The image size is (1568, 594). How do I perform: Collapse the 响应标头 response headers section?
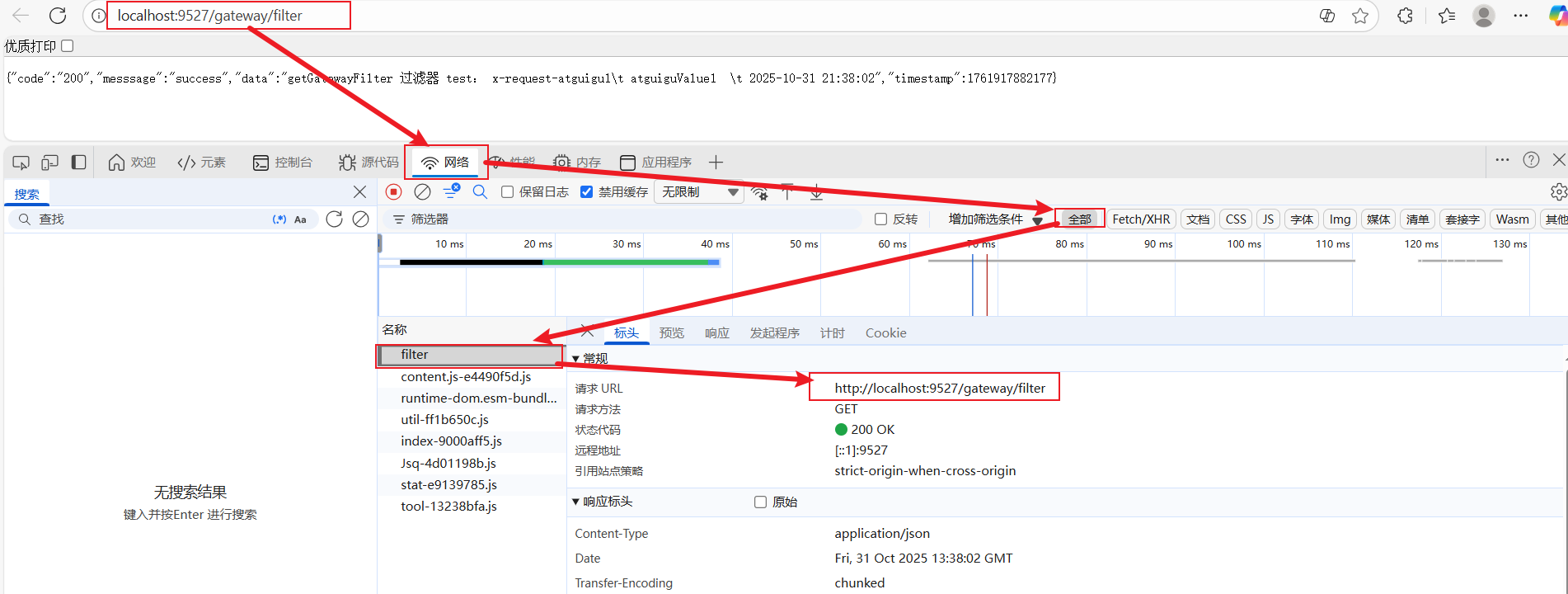pos(576,502)
